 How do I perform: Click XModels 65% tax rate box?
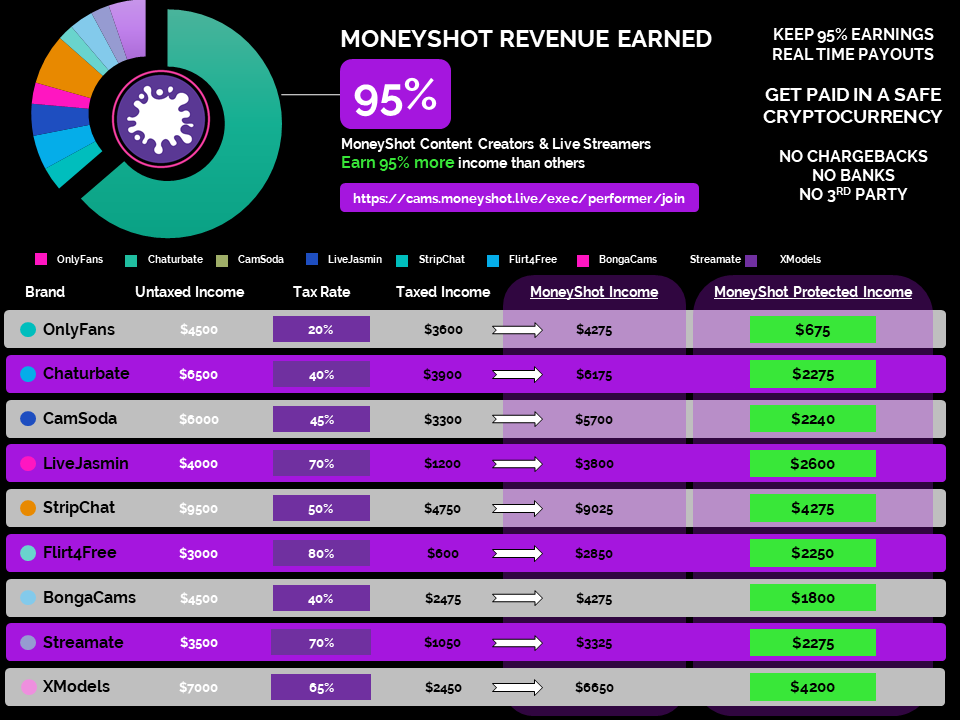tap(321, 687)
